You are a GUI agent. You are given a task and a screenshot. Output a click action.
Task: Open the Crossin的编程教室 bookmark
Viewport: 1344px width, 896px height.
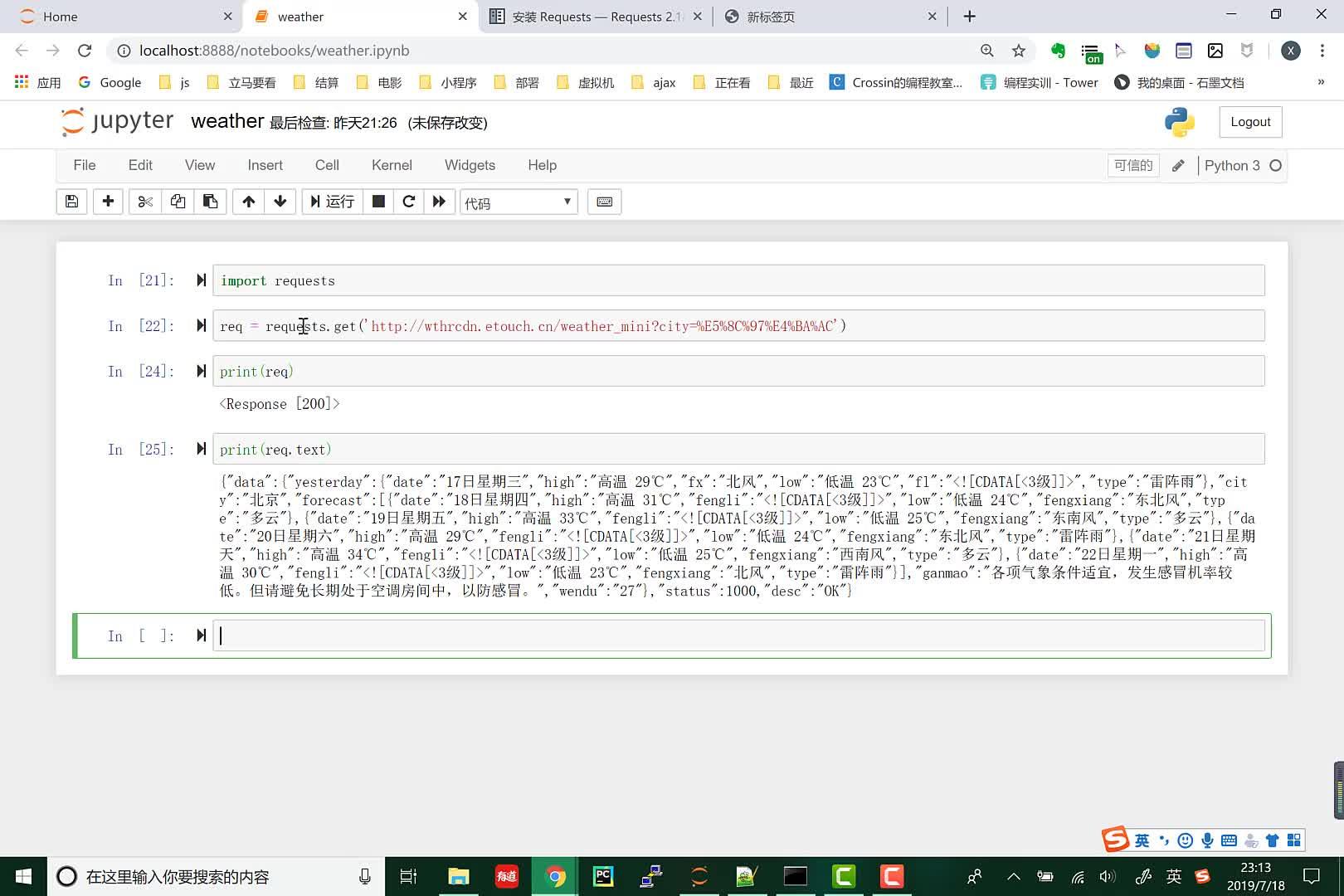pos(897,82)
